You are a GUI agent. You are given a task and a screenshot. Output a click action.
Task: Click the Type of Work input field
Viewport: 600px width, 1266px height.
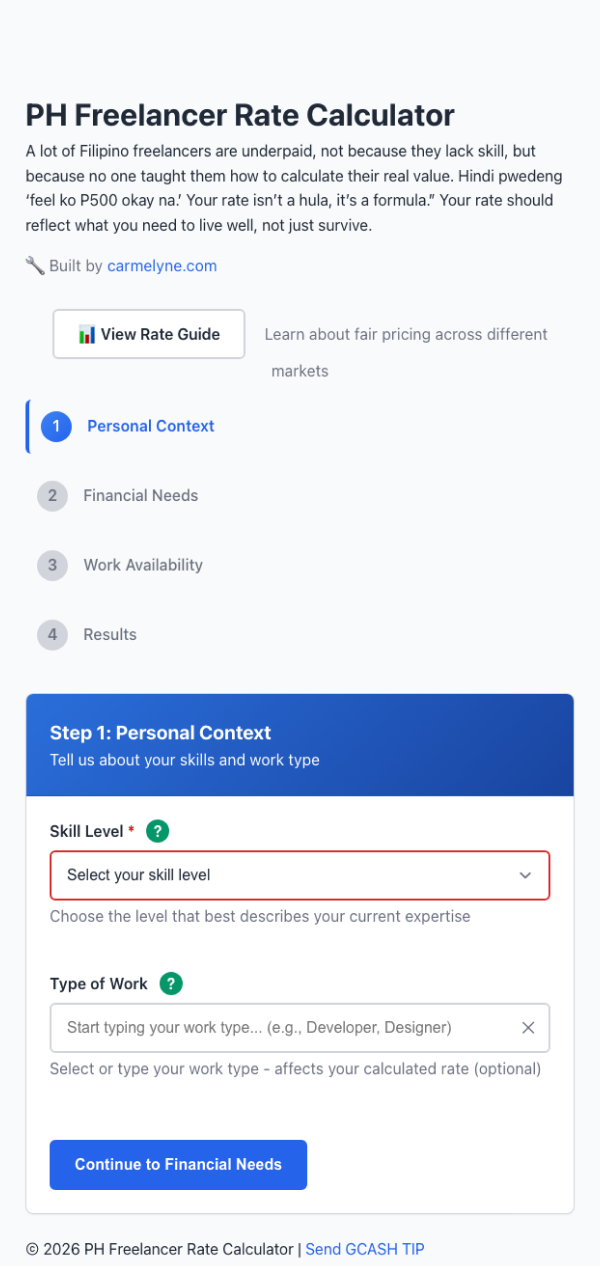(280, 1027)
